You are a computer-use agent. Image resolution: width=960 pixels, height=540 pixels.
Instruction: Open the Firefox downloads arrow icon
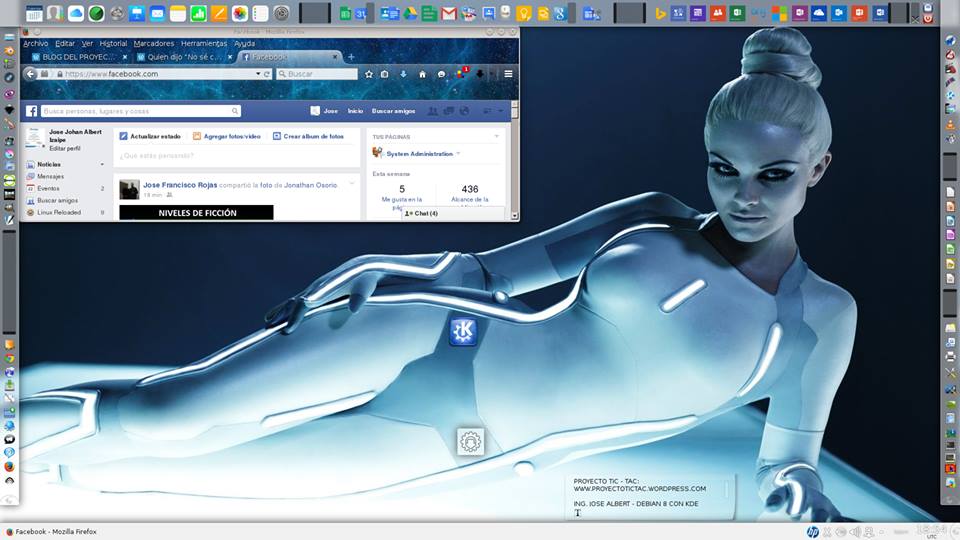tap(403, 74)
